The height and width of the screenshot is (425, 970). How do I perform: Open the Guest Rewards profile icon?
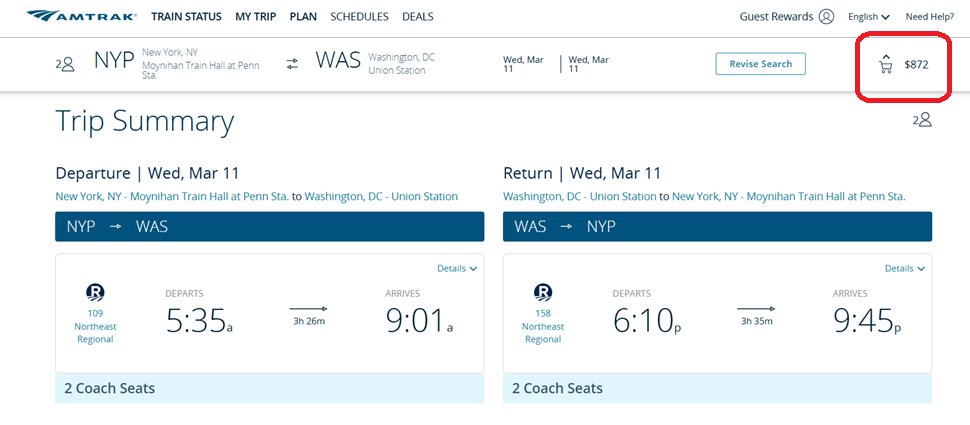coord(826,17)
